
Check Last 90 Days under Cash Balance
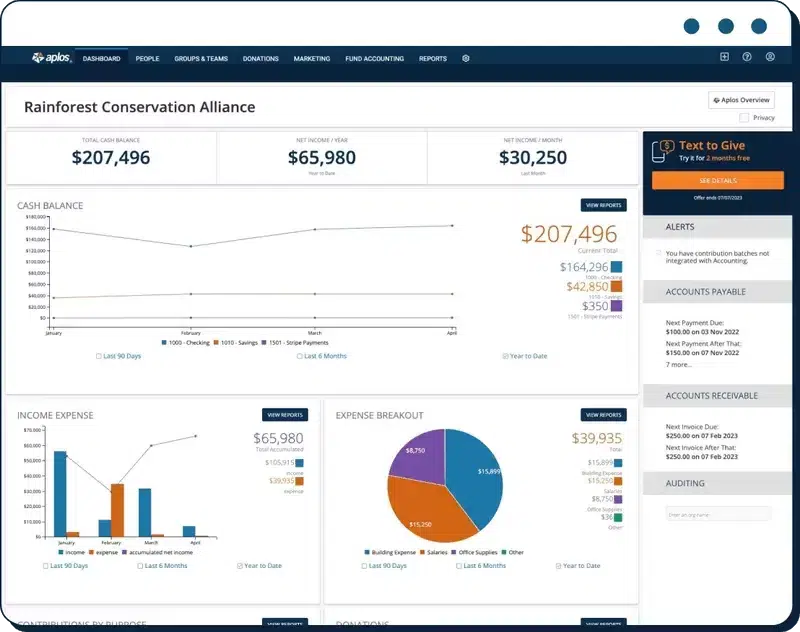[98, 356]
